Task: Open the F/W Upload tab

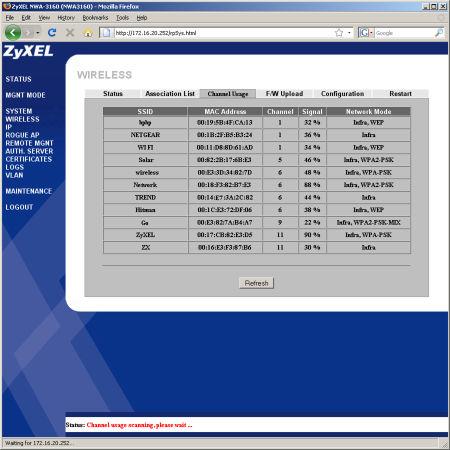Action: pyautogui.click(x=284, y=94)
